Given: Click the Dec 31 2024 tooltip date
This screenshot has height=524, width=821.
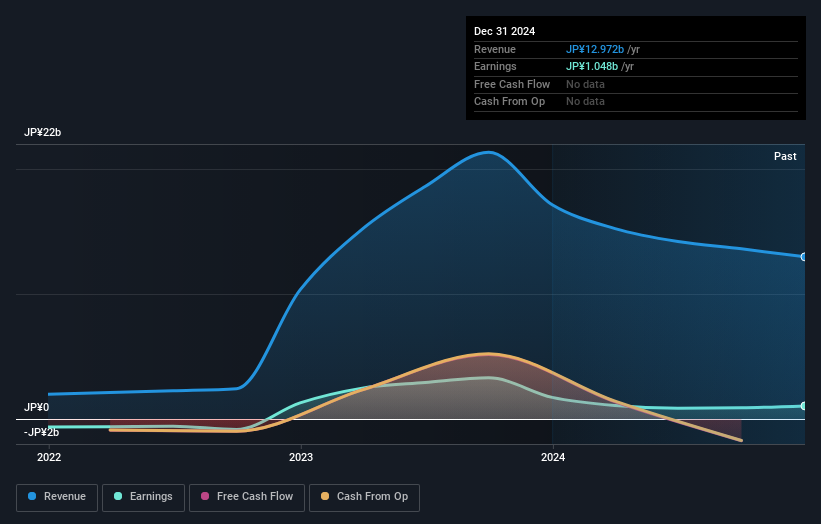Looking at the screenshot, I should (504, 31).
